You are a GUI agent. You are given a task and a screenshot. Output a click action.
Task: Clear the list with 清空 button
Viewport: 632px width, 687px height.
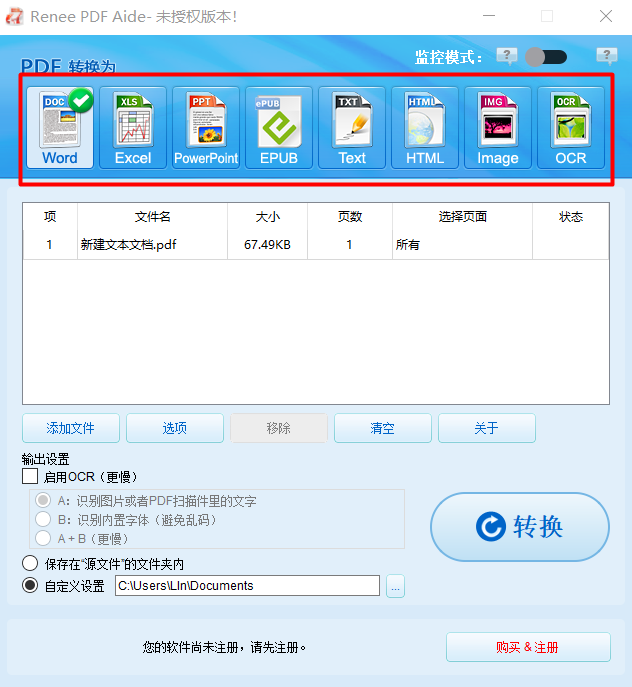(x=383, y=428)
